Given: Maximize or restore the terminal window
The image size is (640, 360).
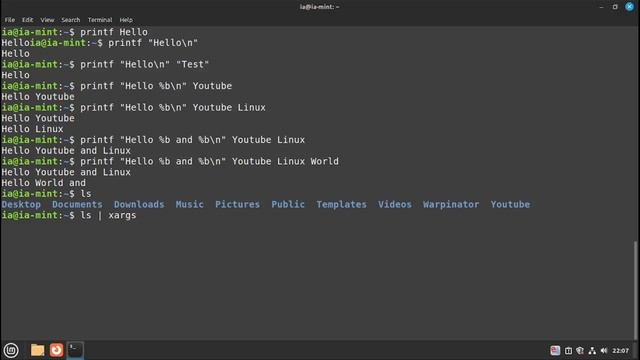Looking at the screenshot, I should [615, 7].
